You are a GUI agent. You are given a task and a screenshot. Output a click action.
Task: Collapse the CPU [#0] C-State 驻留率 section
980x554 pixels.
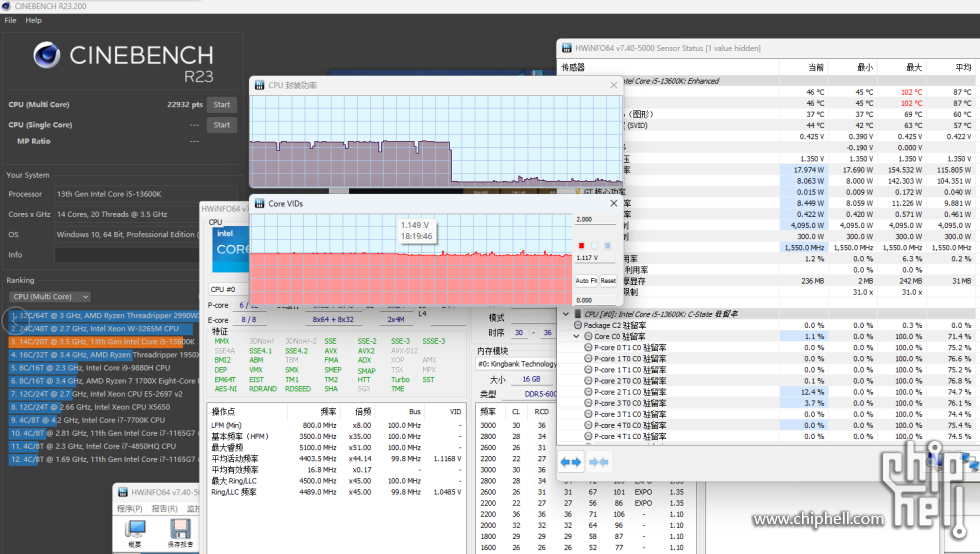tap(566, 314)
